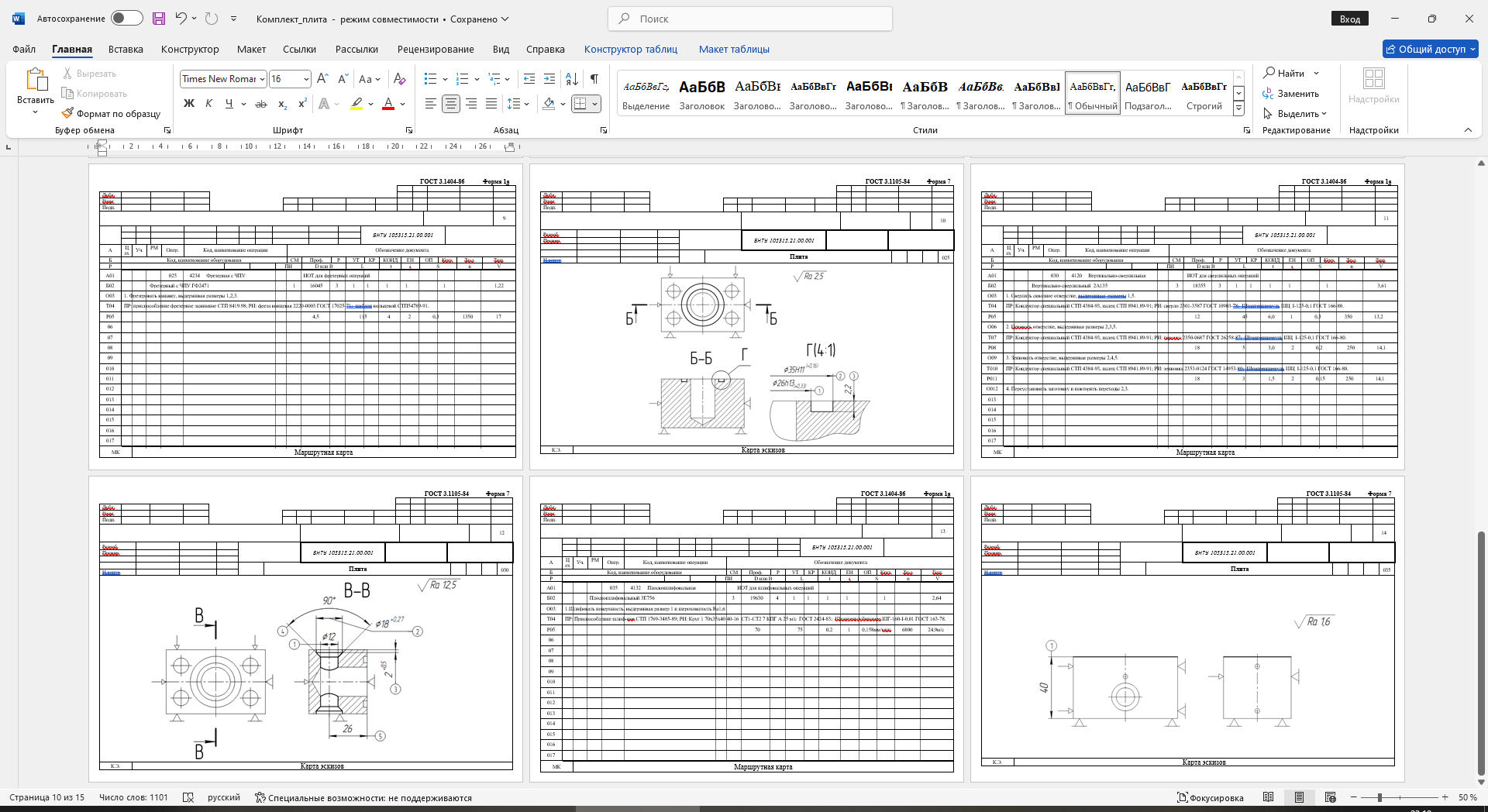Toggle underline formatting Ч
Screen dimensions: 1488x812
pyautogui.click(x=229, y=104)
